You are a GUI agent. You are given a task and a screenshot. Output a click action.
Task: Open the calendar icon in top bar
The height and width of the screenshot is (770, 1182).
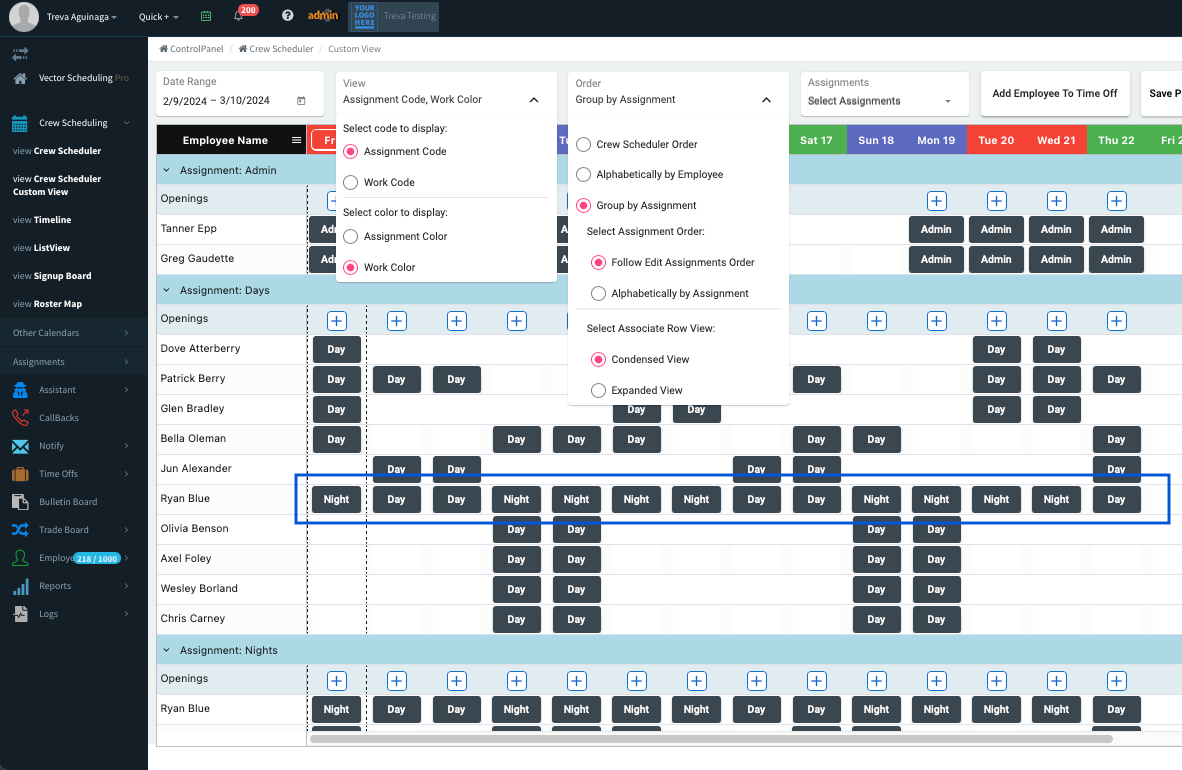[206, 16]
